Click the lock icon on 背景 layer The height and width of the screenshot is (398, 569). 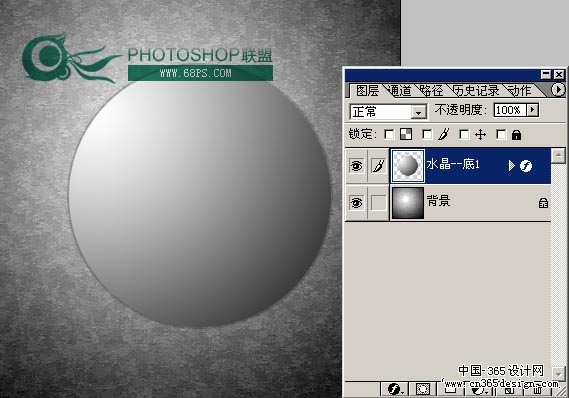point(543,203)
